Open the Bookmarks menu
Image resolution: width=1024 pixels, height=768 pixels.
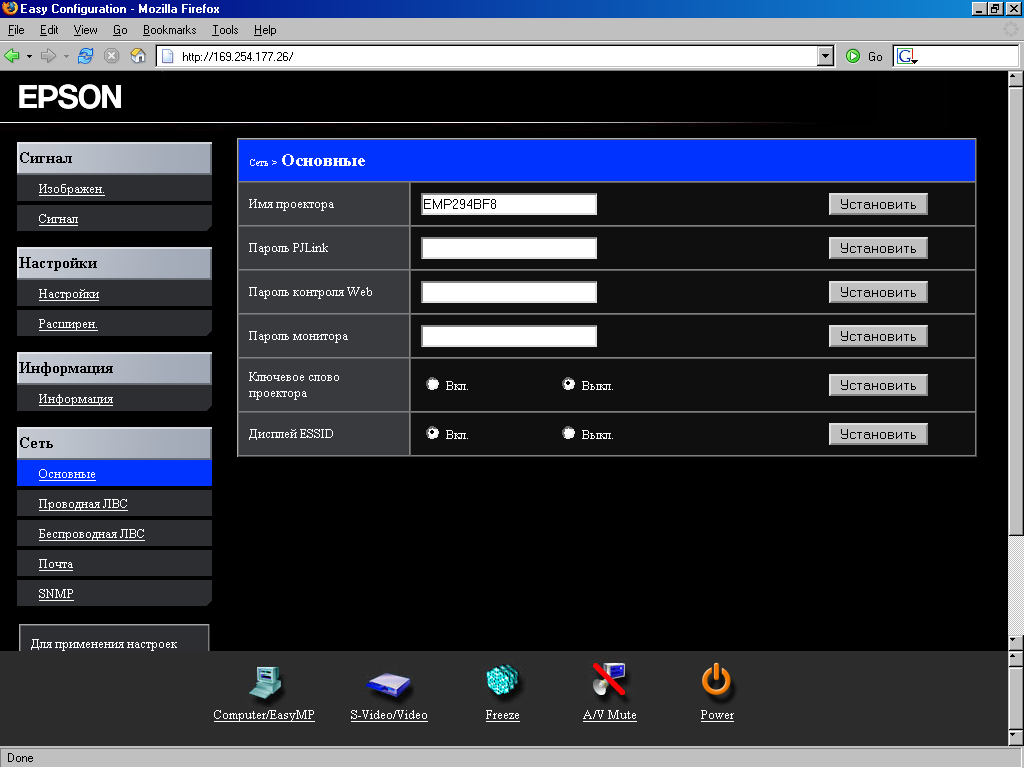170,30
